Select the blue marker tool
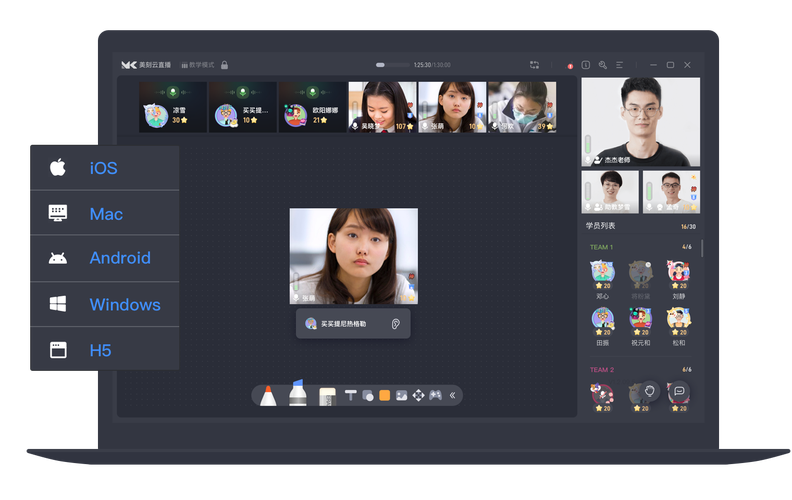 point(297,393)
